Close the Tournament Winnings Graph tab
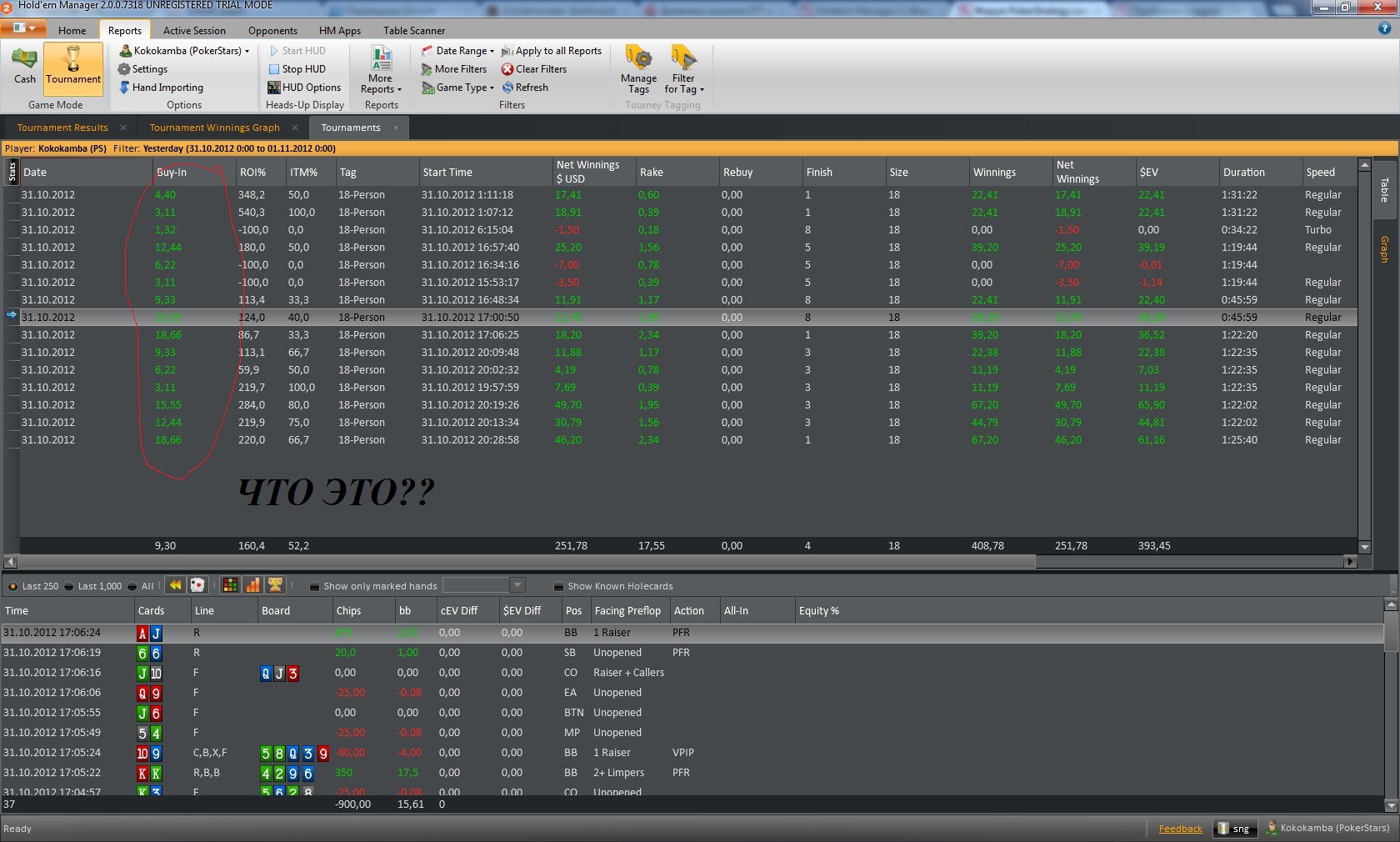 point(295,128)
